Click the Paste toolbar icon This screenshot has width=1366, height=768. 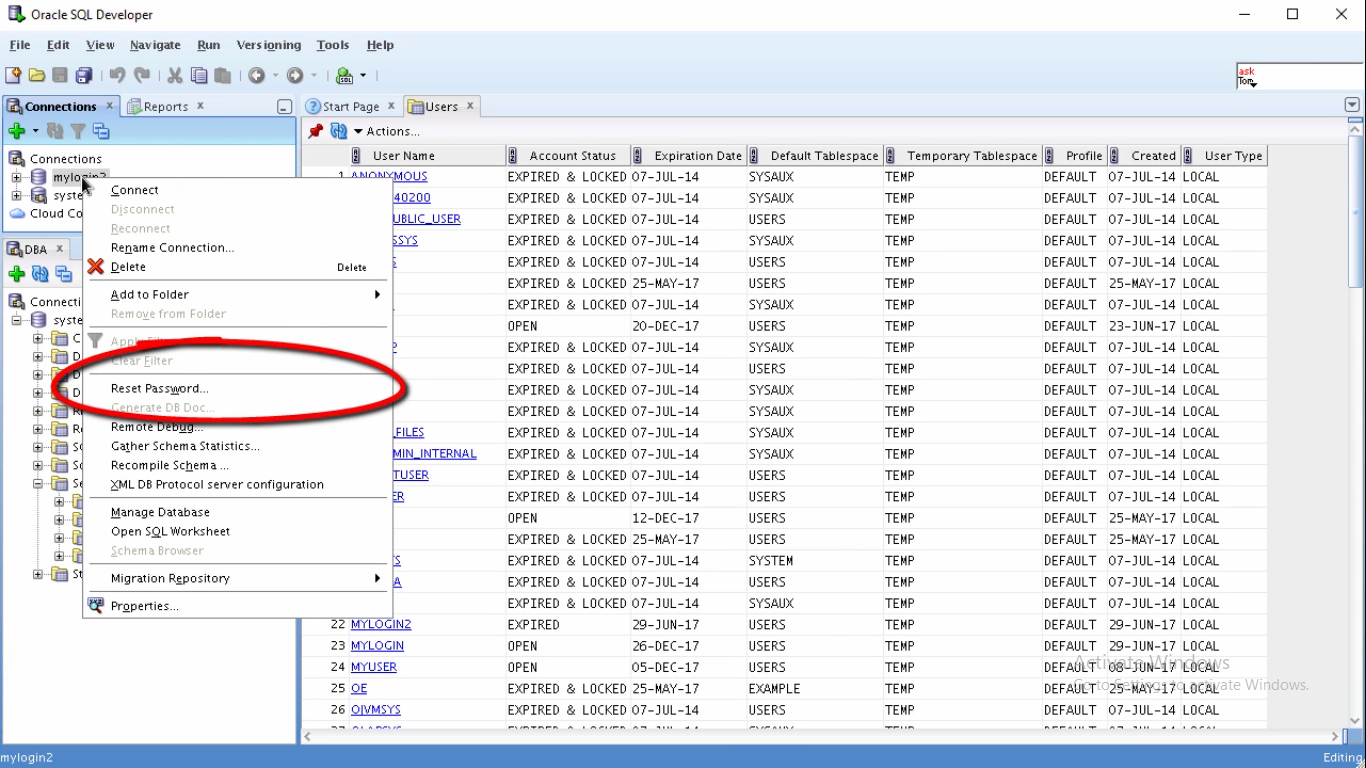tap(223, 75)
